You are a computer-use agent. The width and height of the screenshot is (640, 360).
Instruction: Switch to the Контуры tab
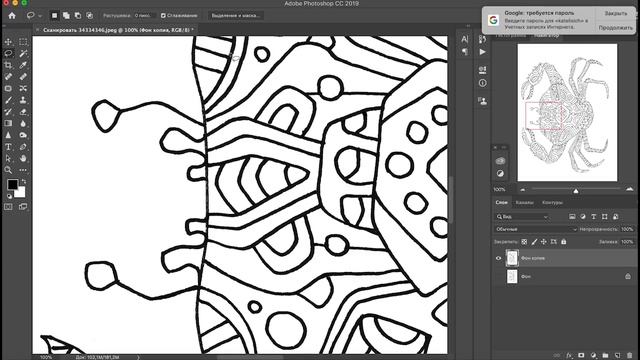(552, 202)
